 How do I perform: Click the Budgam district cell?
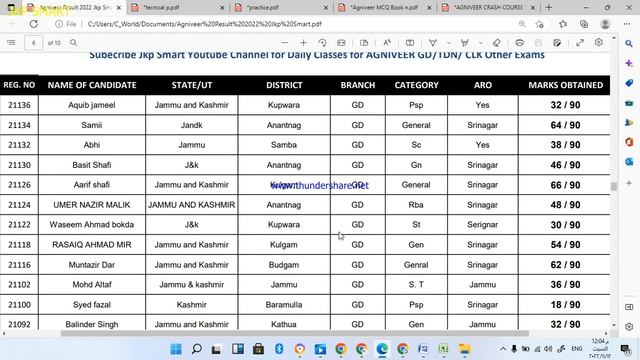coord(284,265)
